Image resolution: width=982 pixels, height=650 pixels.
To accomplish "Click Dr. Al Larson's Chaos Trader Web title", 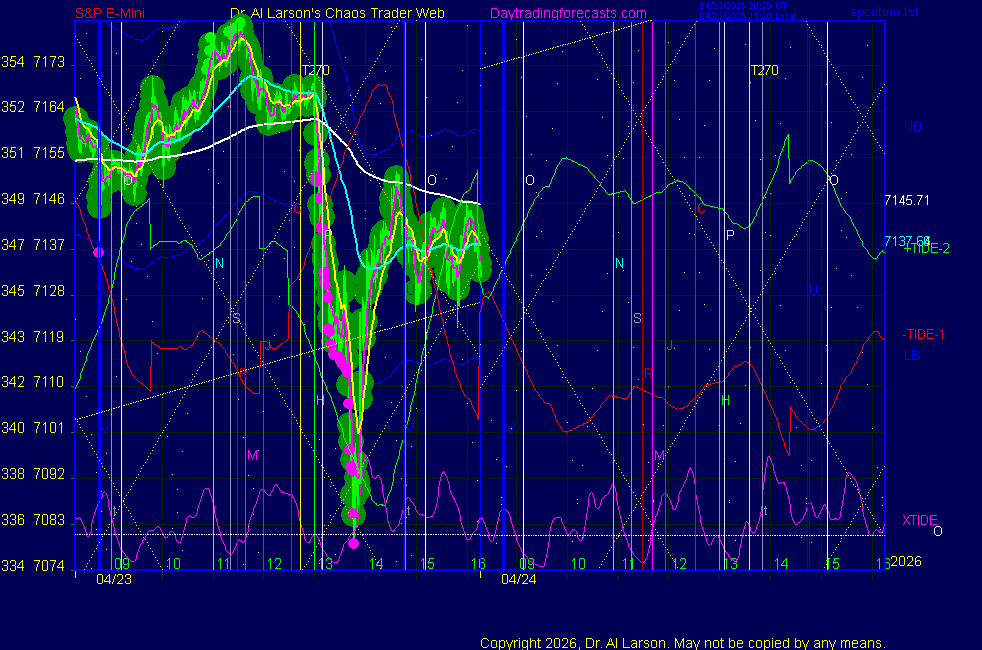I will (337, 13).
